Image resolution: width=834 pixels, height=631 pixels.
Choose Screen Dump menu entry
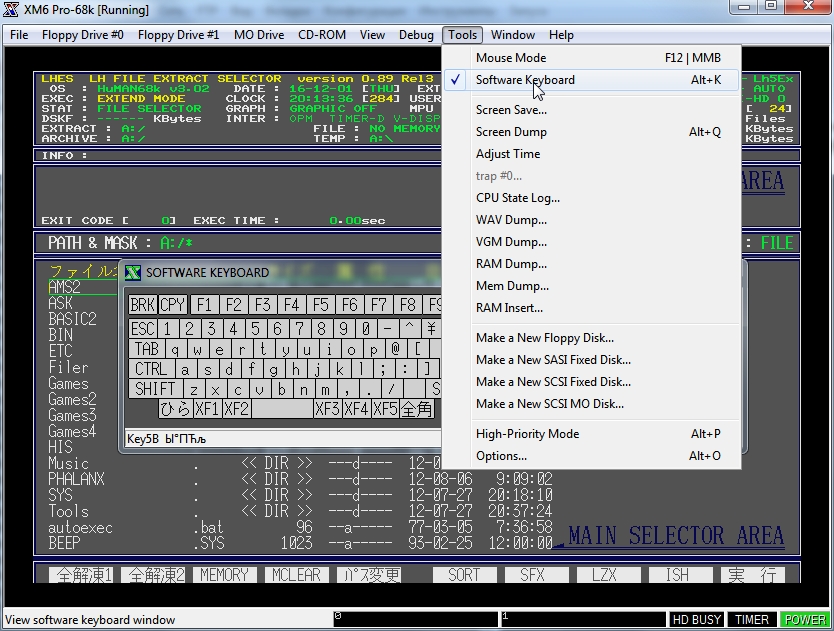click(591, 131)
